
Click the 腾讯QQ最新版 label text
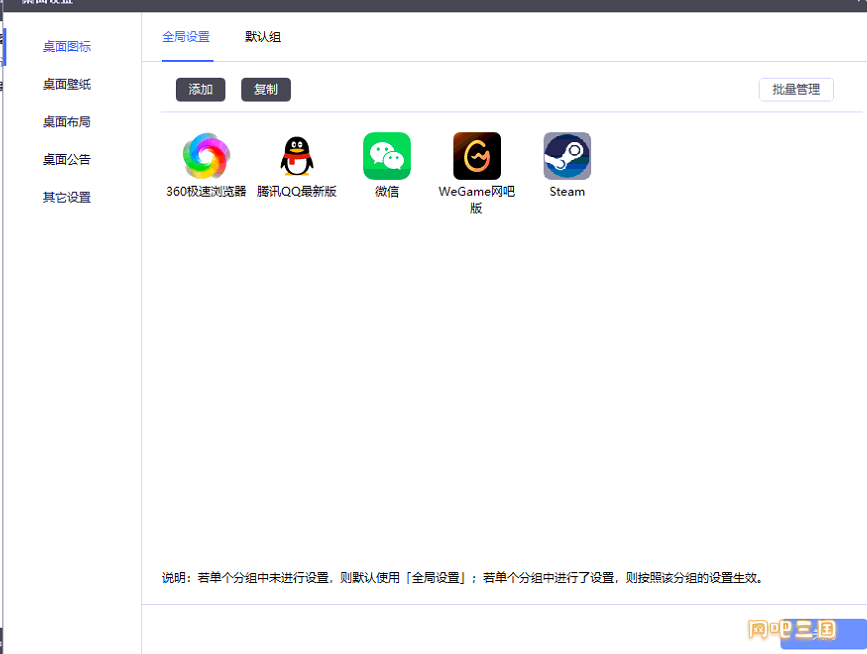coord(296,192)
